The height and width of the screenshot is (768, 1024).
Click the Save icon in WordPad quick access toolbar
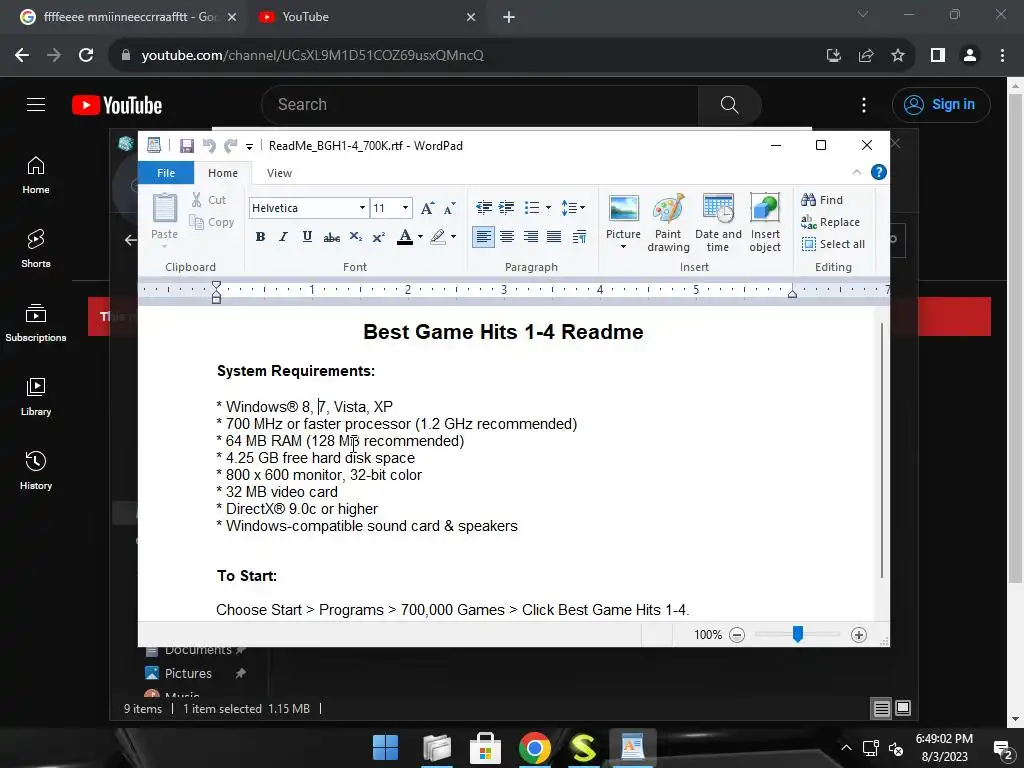click(x=187, y=146)
